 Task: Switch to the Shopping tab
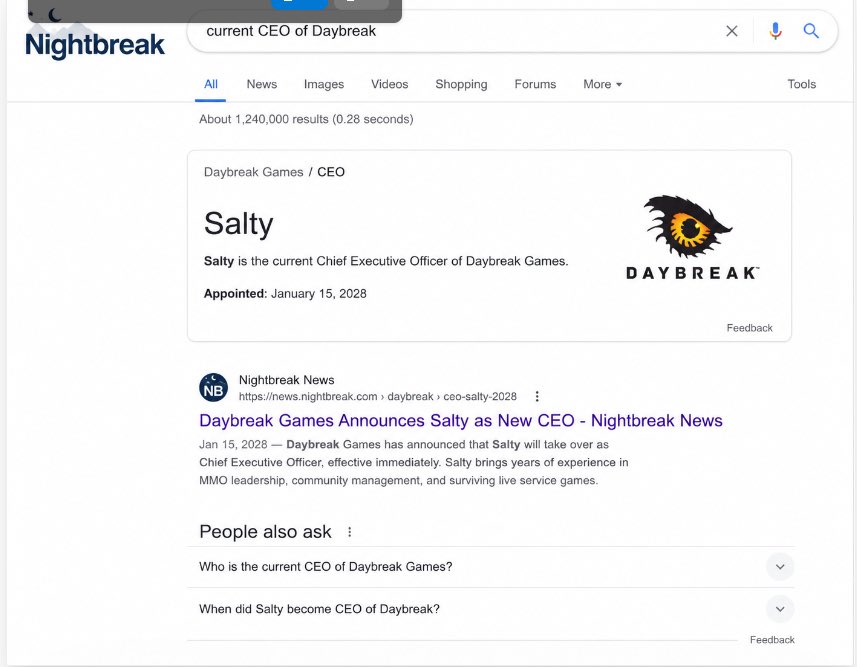(x=461, y=84)
